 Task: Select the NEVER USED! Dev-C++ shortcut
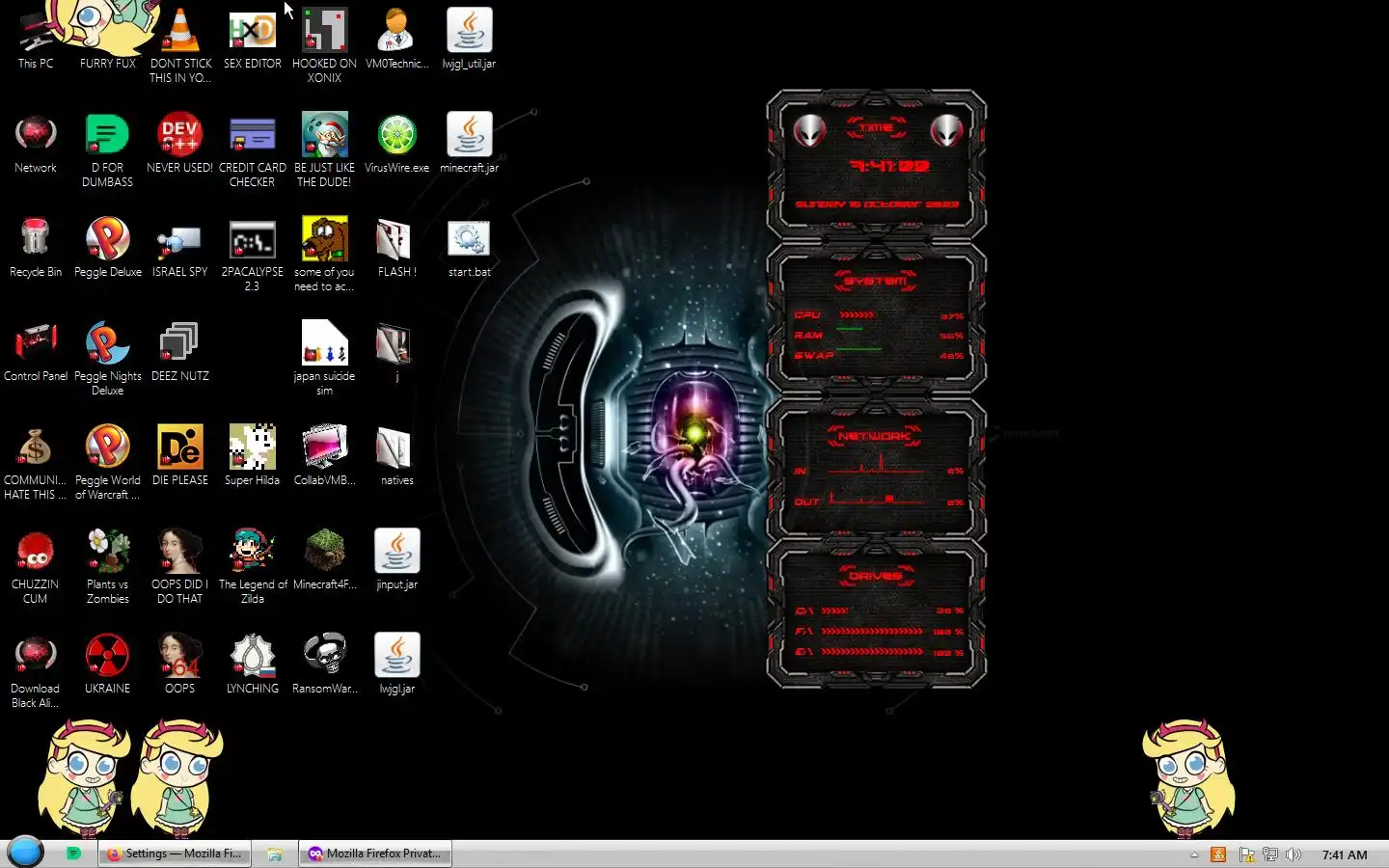click(180, 143)
